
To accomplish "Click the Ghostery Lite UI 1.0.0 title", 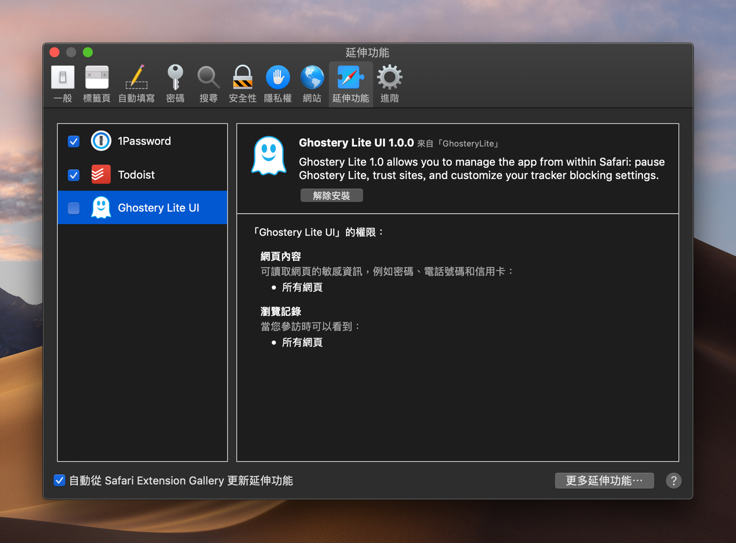I will (x=356, y=143).
